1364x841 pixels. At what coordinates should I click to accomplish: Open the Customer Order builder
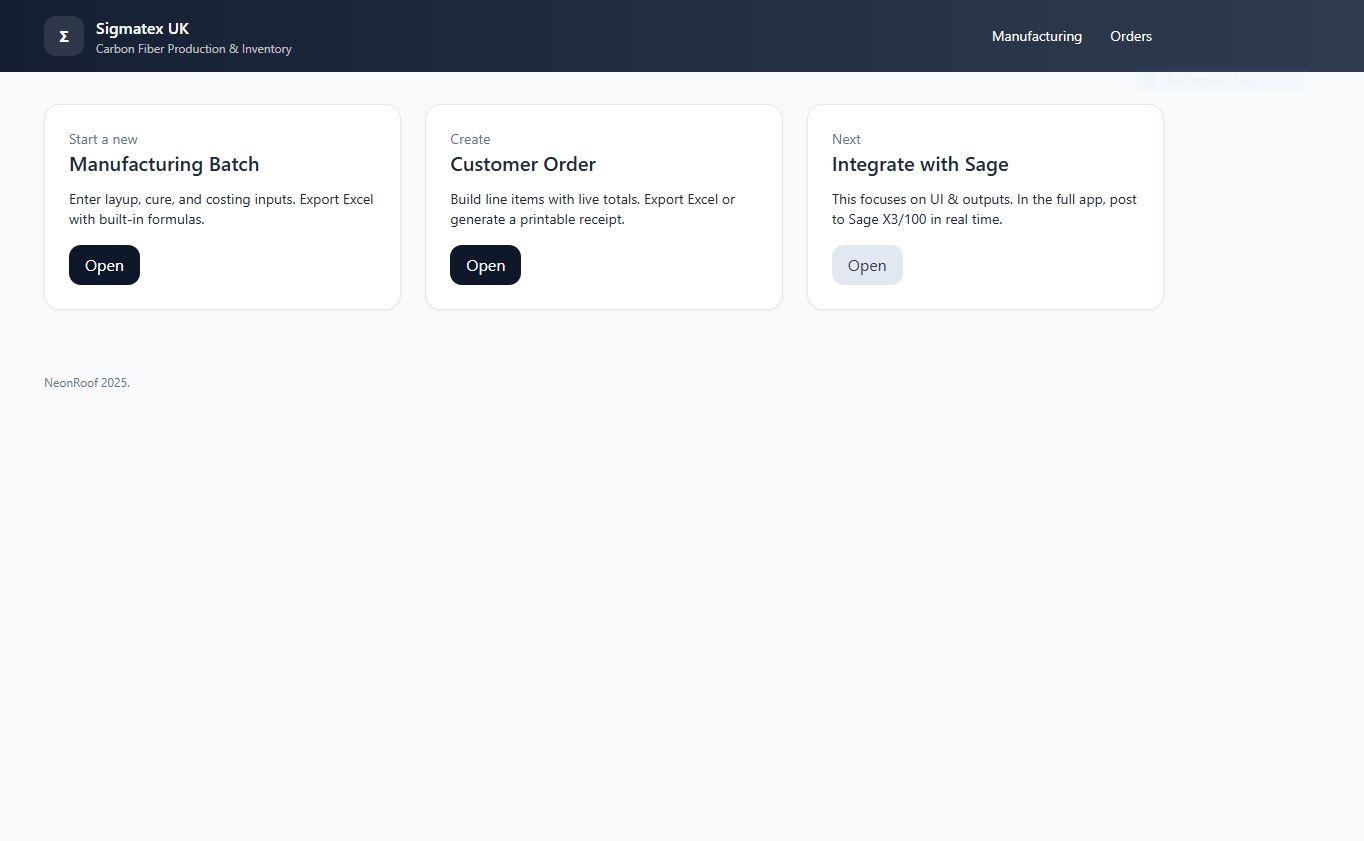point(485,265)
